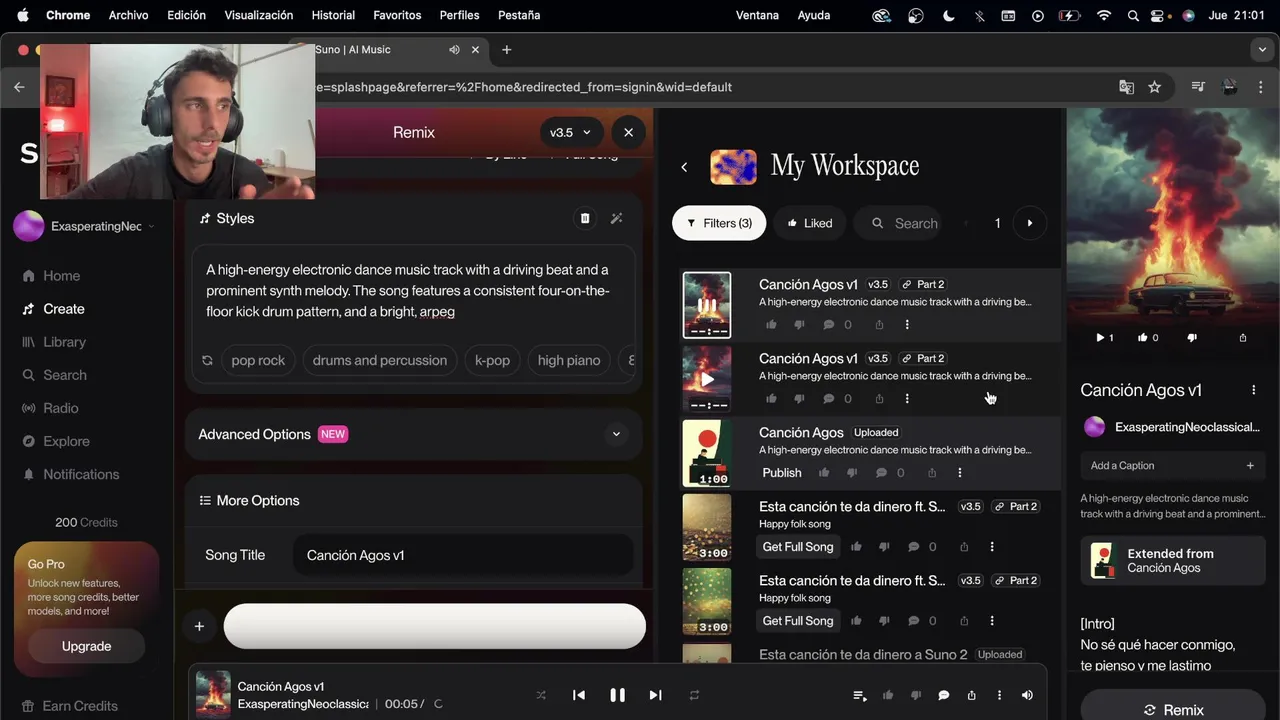The width and height of the screenshot is (1280, 720).
Task: Open the v3.5 model version dropdown
Action: pos(570,132)
